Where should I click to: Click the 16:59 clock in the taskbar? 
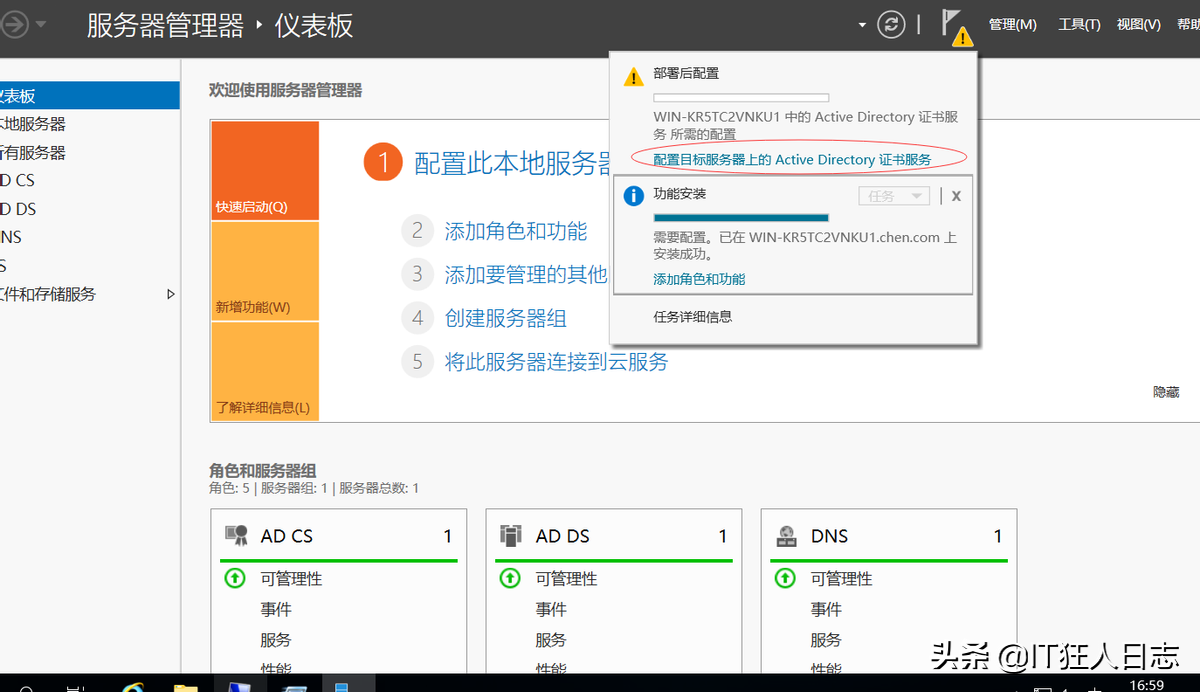pos(1146,685)
